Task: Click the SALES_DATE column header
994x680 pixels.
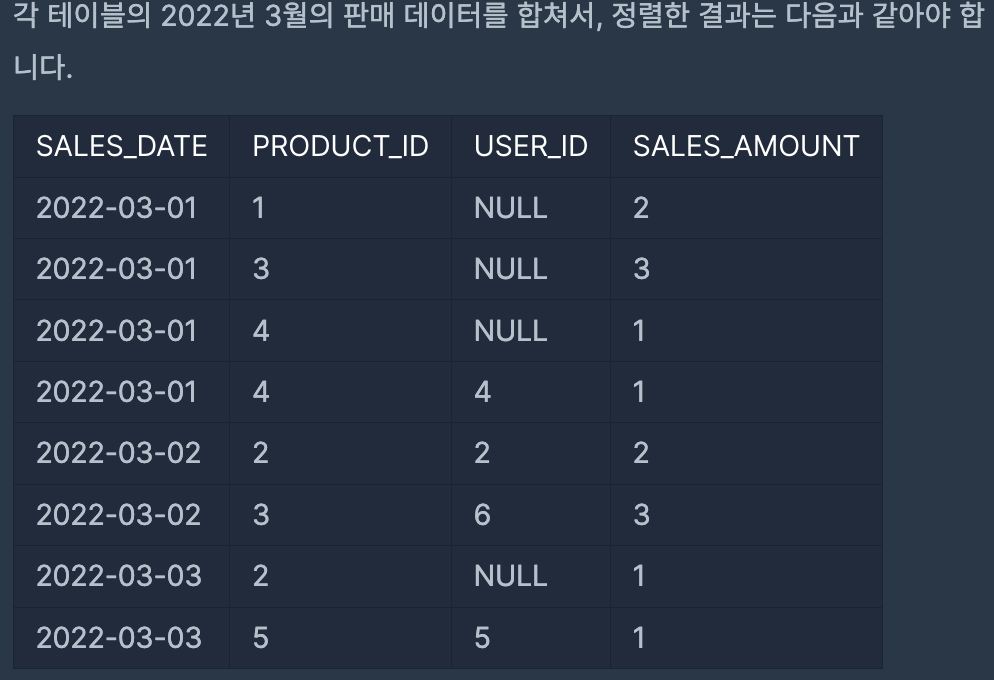Action: (121, 146)
